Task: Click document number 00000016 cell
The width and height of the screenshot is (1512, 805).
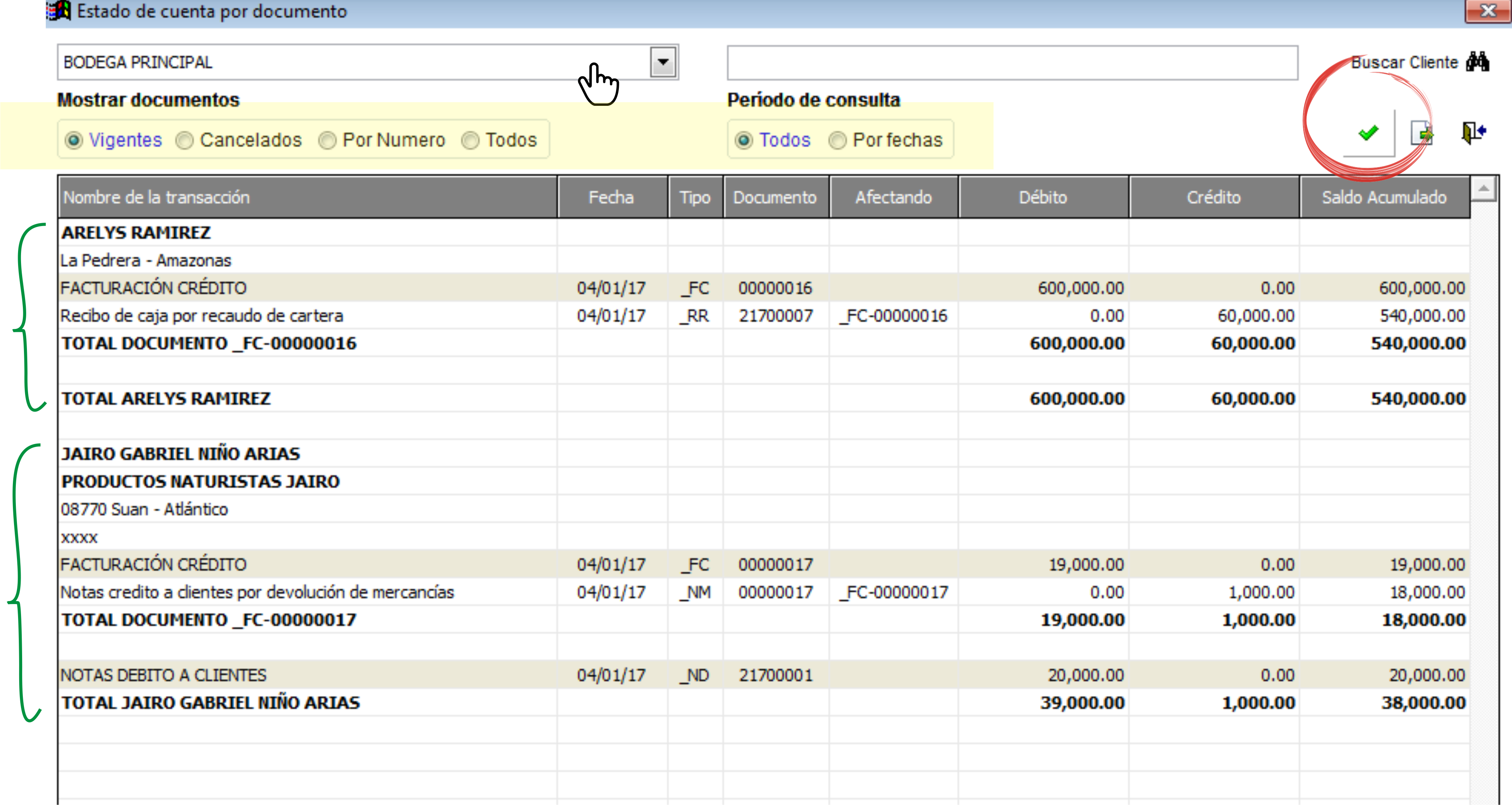Action: pyautogui.click(x=776, y=288)
